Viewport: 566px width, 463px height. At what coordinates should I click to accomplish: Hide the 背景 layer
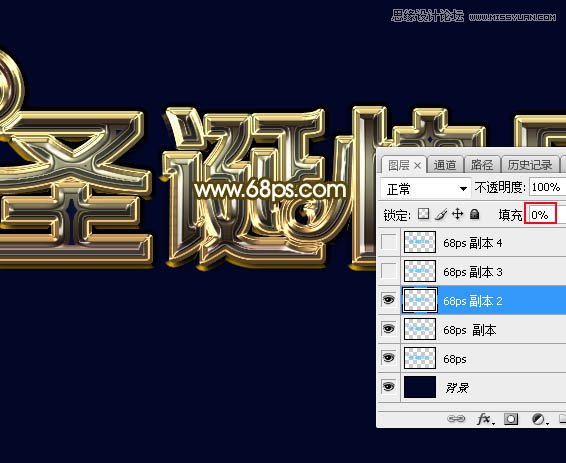(x=388, y=386)
